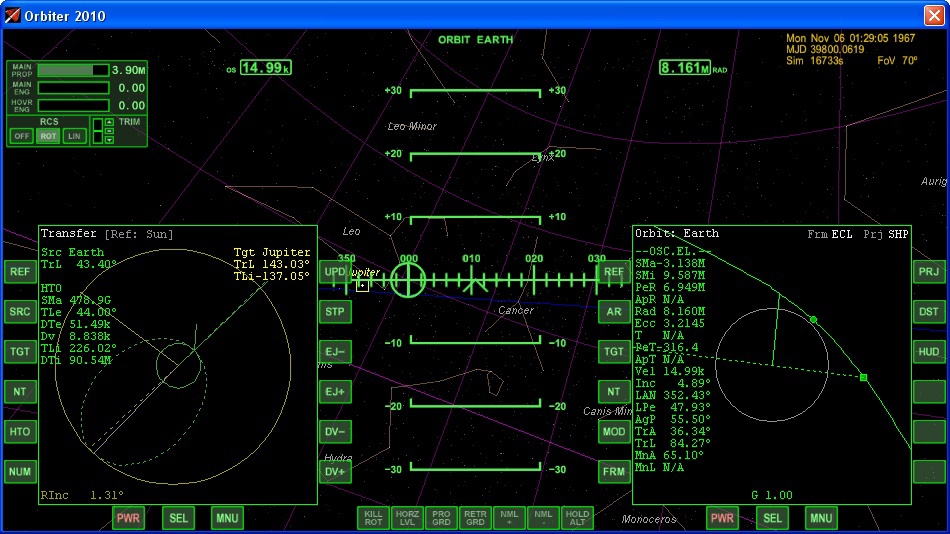950x534 pixels.
Task: Click 'Ecc 3.2145' in Orbit MFD
Action: click(x=669, y=323)
